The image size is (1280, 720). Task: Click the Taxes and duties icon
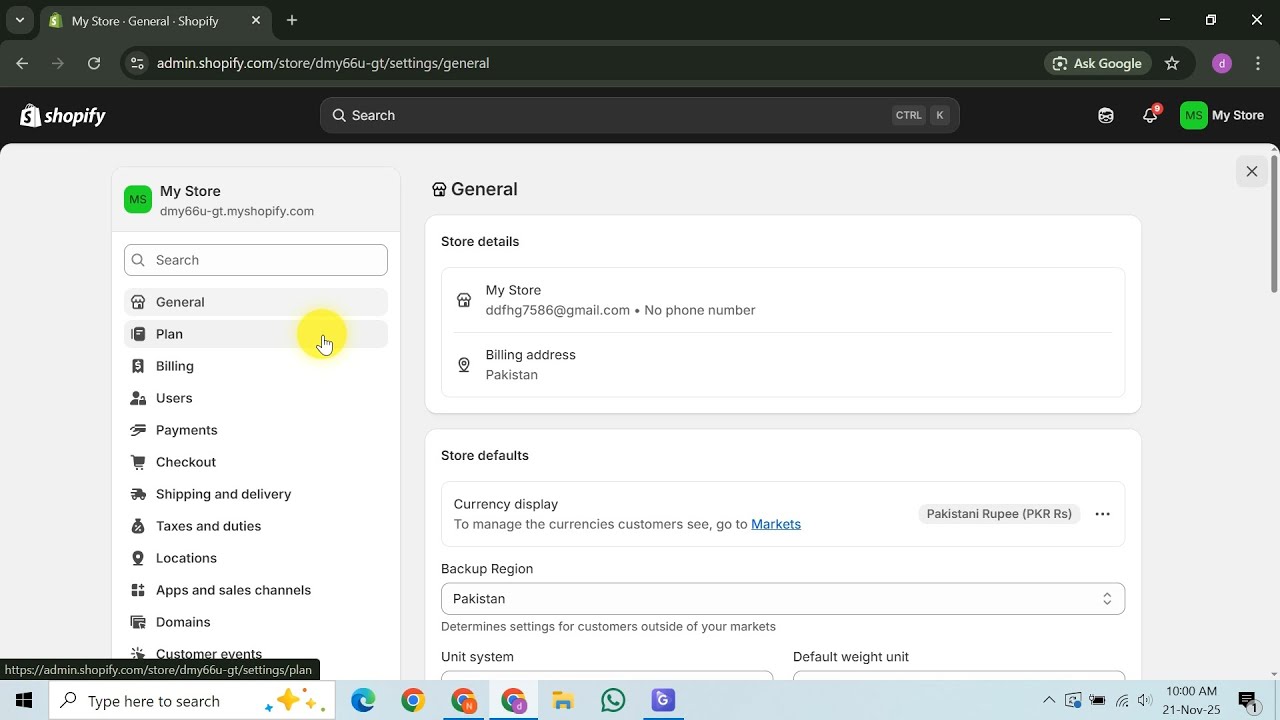click(138, 526)
